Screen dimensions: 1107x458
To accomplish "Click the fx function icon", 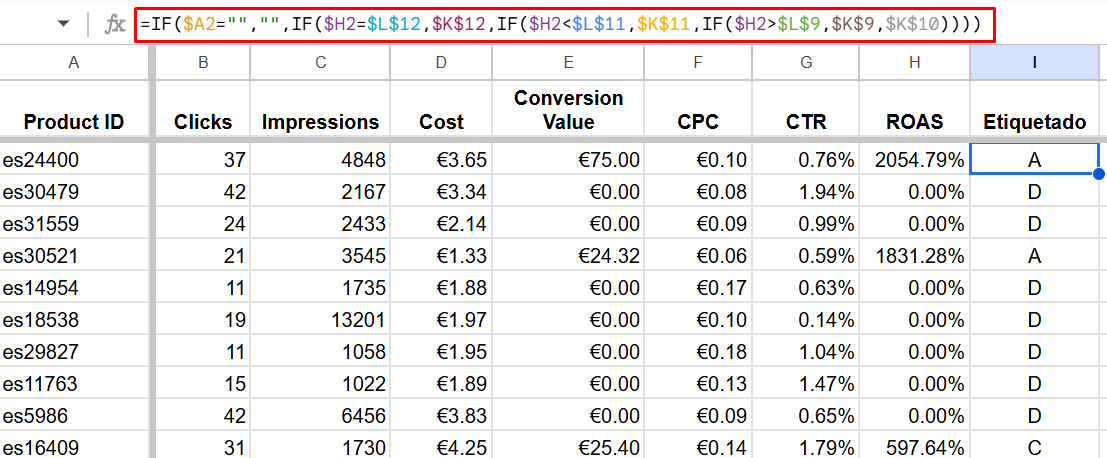I will pos(114,25).
